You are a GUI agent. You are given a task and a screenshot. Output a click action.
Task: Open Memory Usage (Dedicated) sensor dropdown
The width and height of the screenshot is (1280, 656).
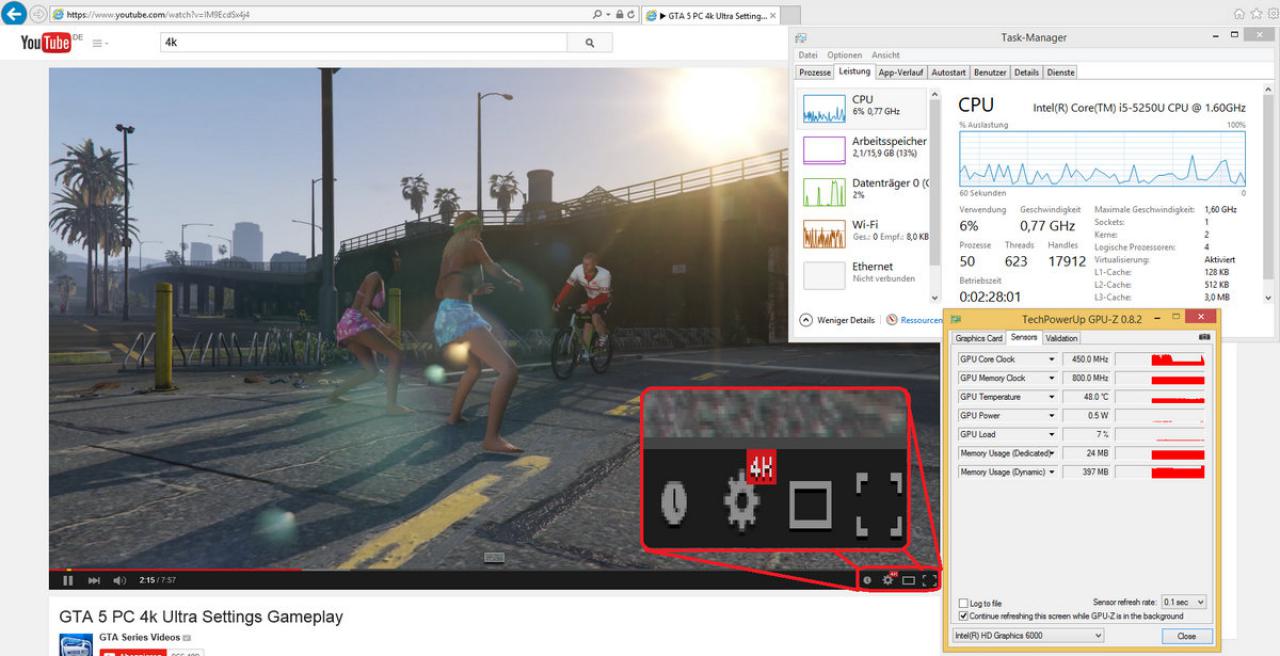pyautogui.click(x=1051, y=454)
